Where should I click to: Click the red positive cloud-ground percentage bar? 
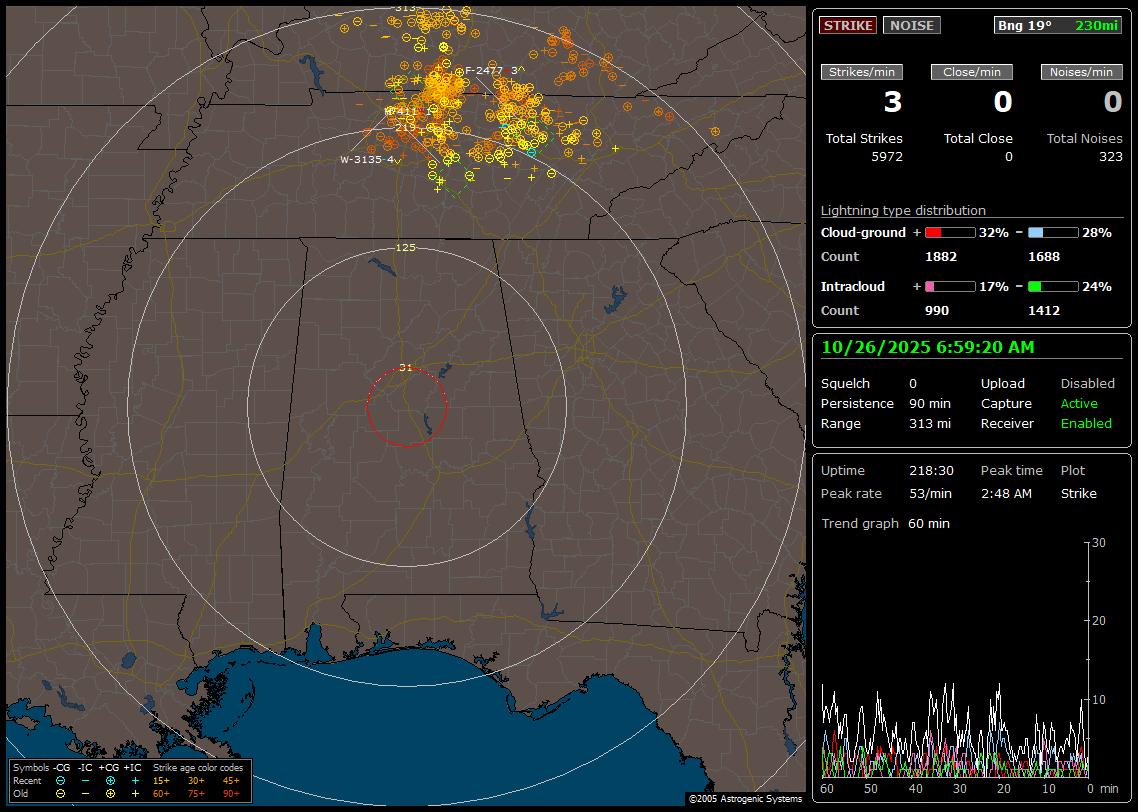pyautogui.click(x=949, y=233)
